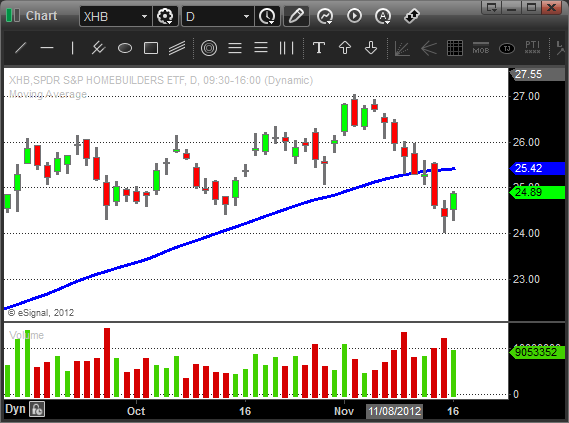Click the Chart window icon

click(x=13, y=16)
